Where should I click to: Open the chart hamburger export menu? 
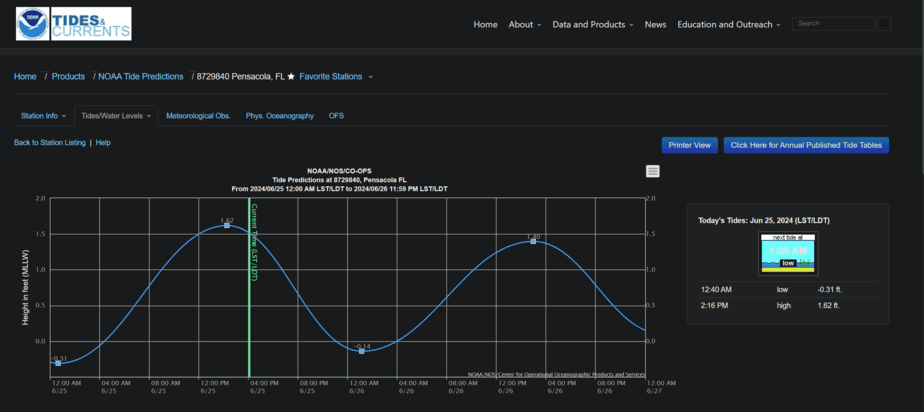(653, 171)
